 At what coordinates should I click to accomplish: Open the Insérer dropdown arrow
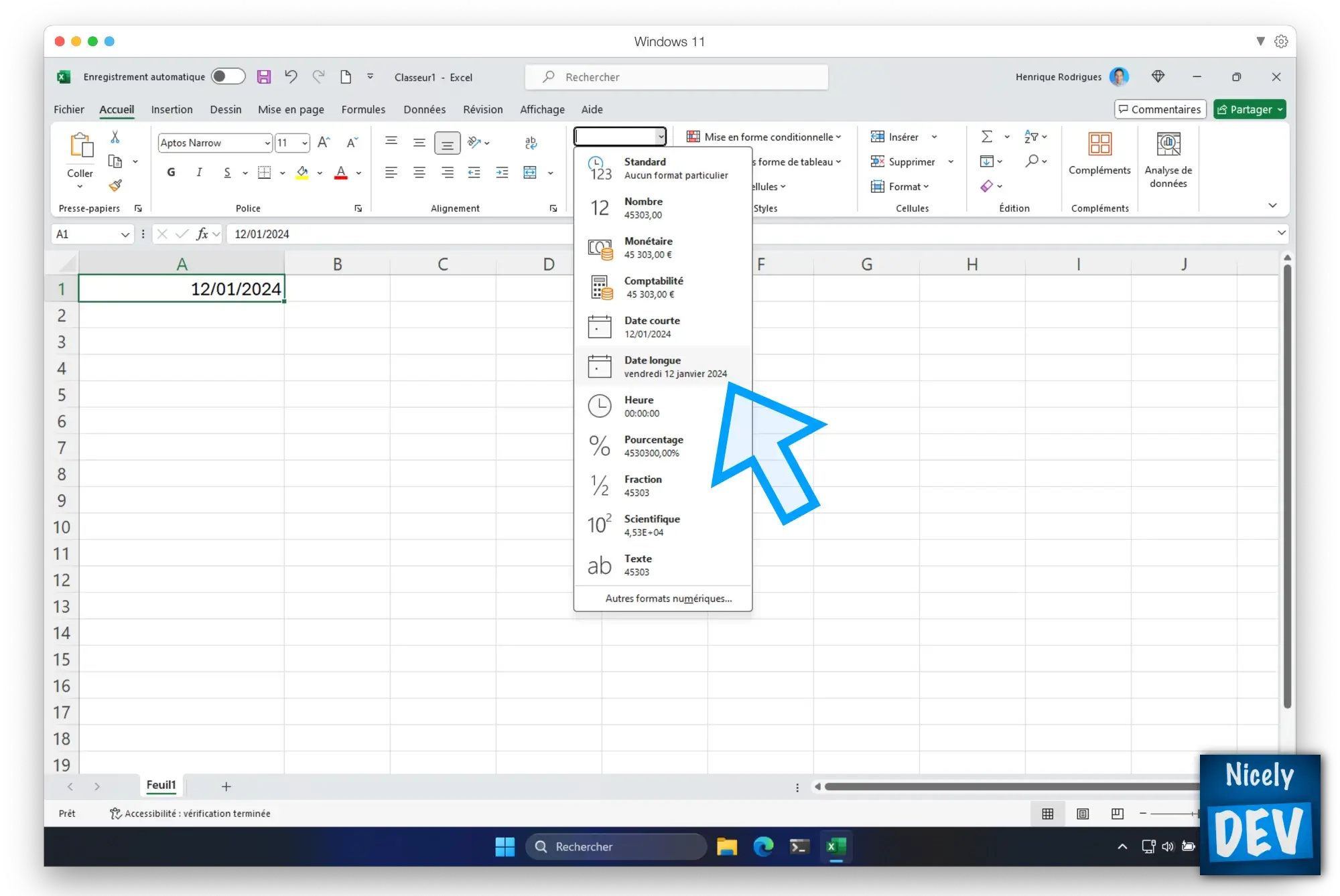coord(934,137)
